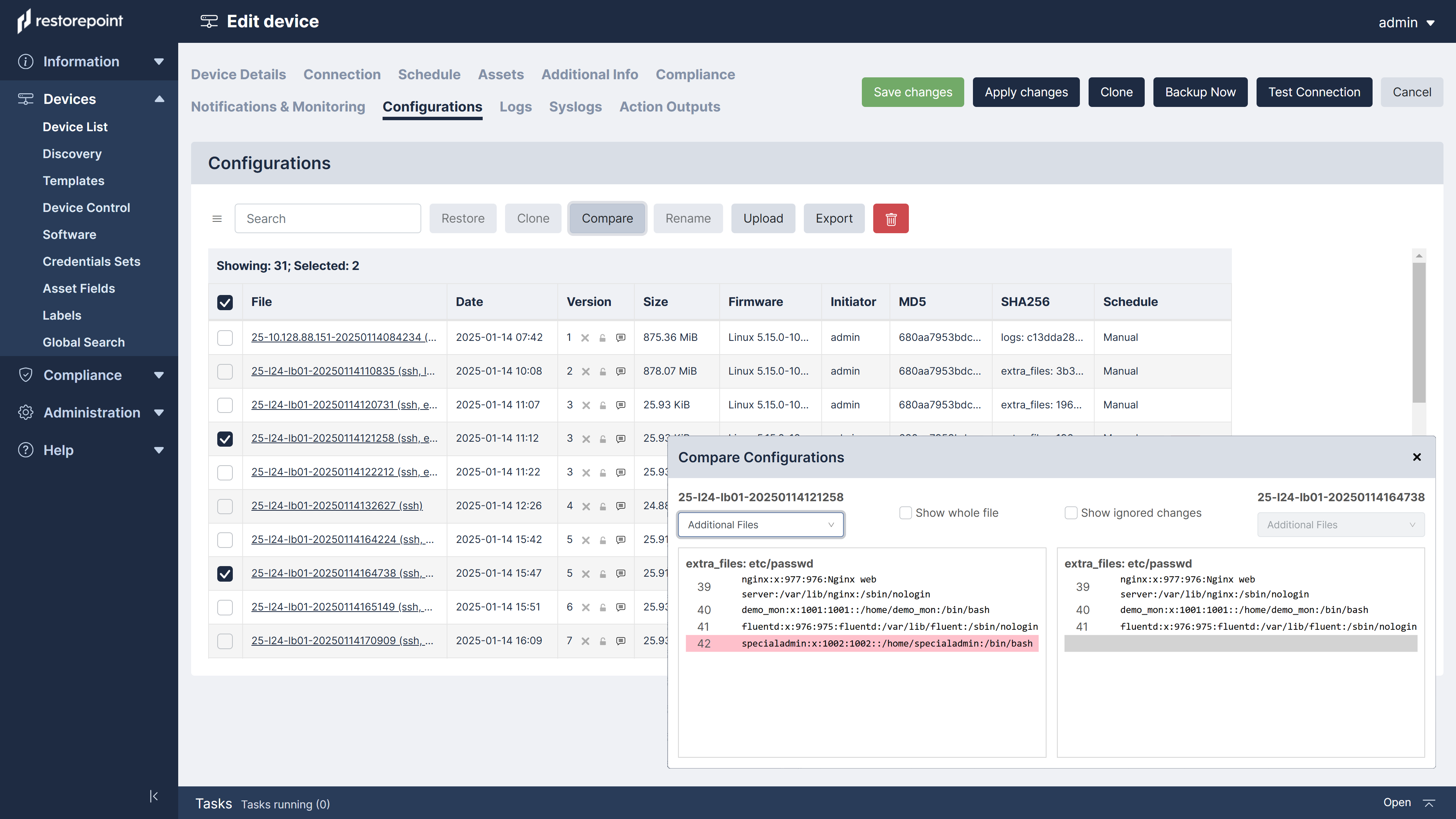The width and height of the screenshot is (1456, 819).
Task: Click the X icon in the 16:09 row
Action: point(585,641)
